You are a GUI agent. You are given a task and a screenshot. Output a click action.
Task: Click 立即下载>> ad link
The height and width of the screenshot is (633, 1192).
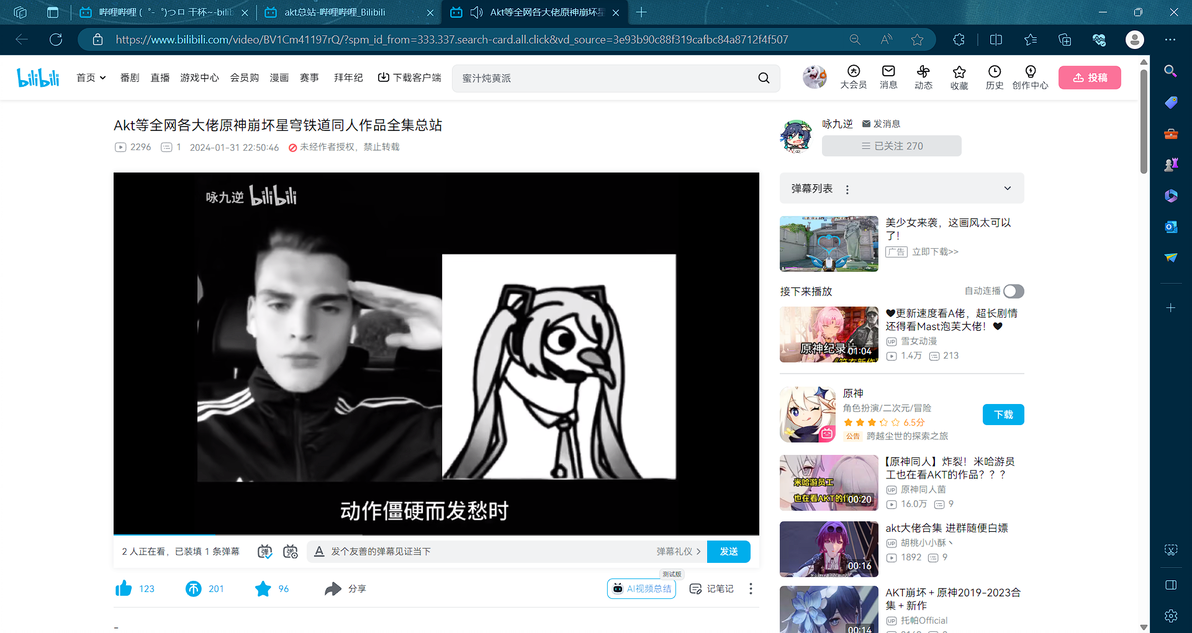pos(935,252)
